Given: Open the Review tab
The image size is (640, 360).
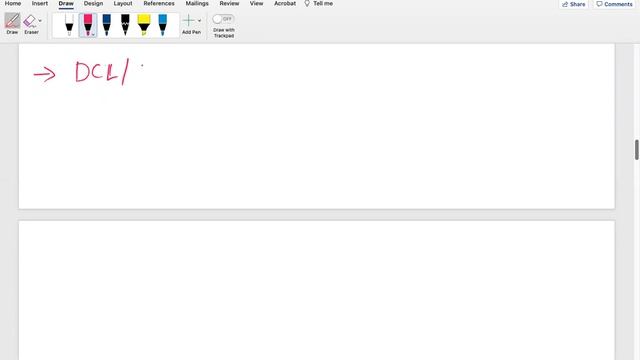Looking at the screenshot, I should pos(229,3).
